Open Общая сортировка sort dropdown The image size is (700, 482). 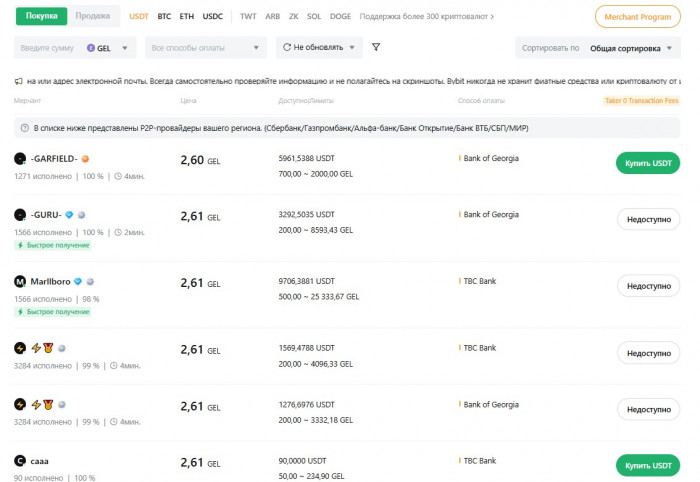pos(630,48)
